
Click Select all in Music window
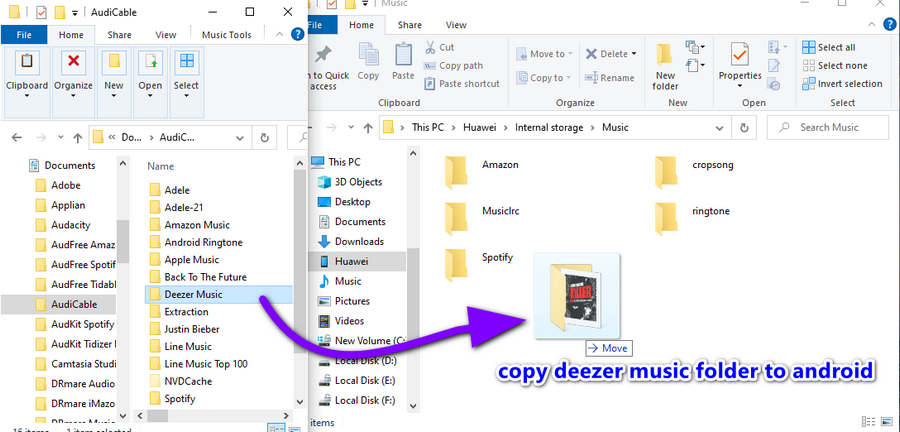829,47
